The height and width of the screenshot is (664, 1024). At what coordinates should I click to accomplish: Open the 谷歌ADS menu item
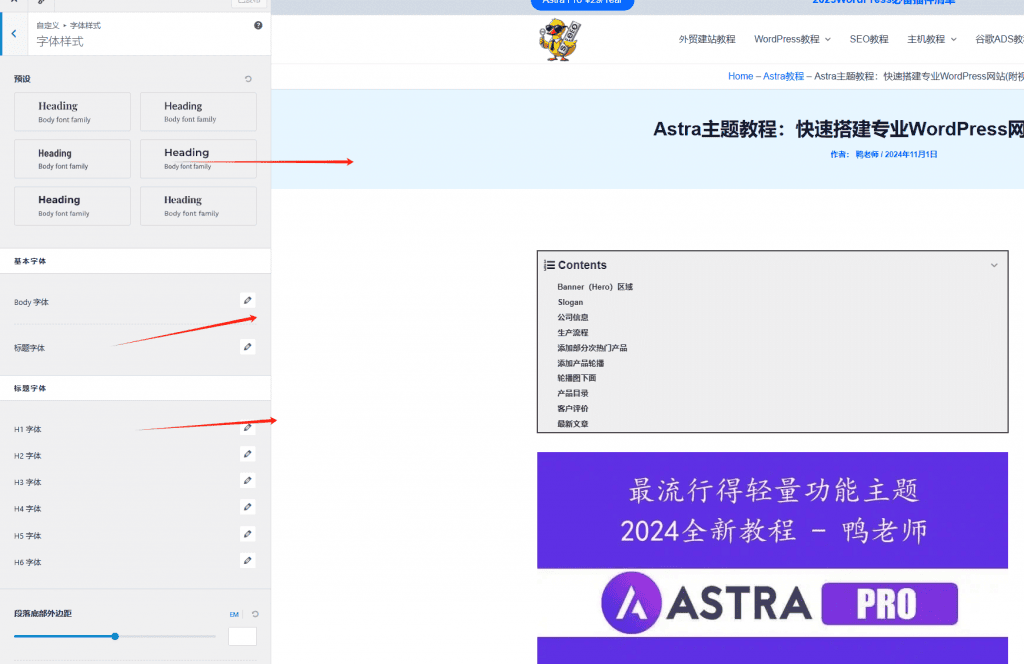pos(999,39)
